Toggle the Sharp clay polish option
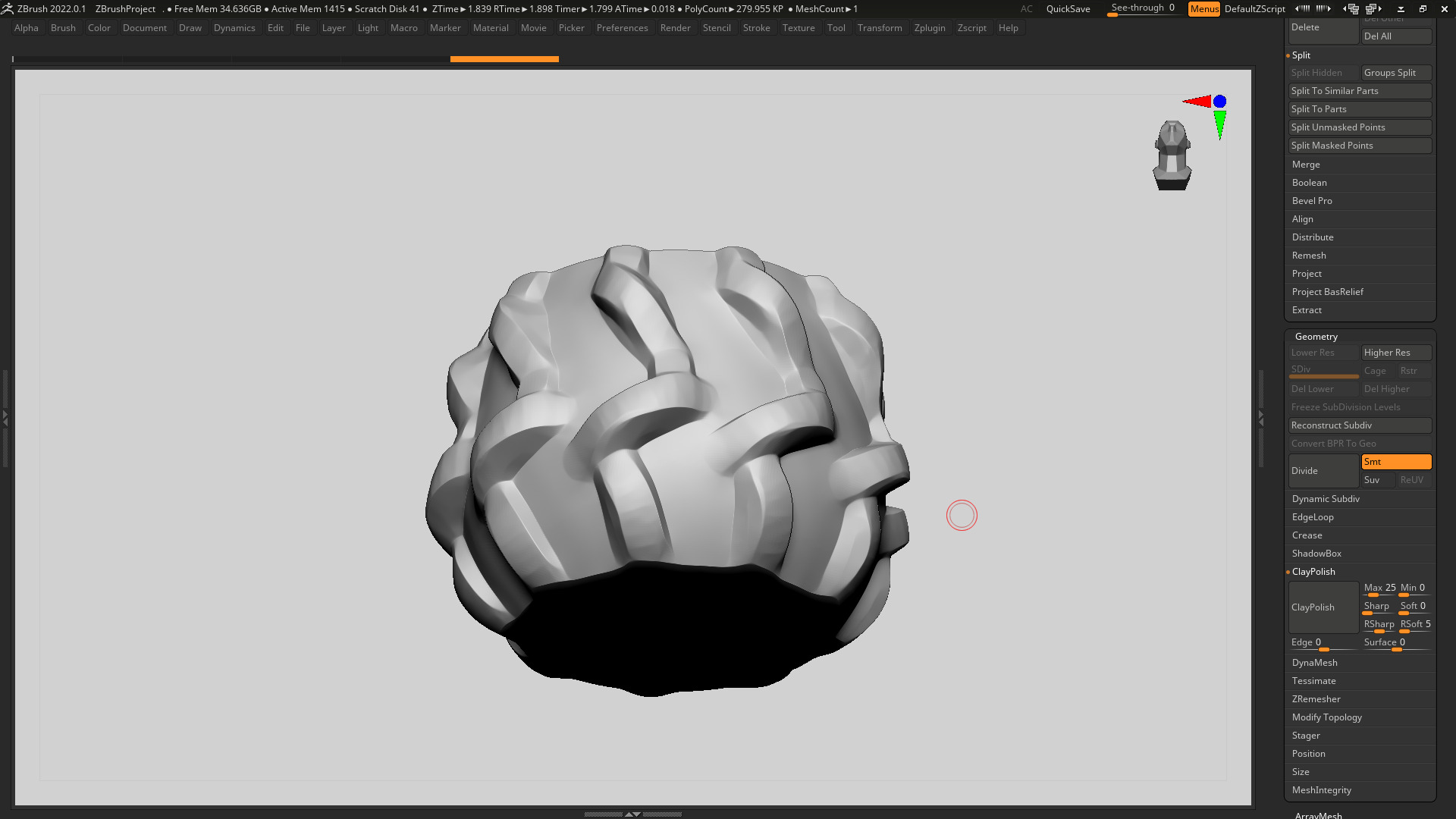Viewport: 1456px width, 819px height. point(1378,607)
